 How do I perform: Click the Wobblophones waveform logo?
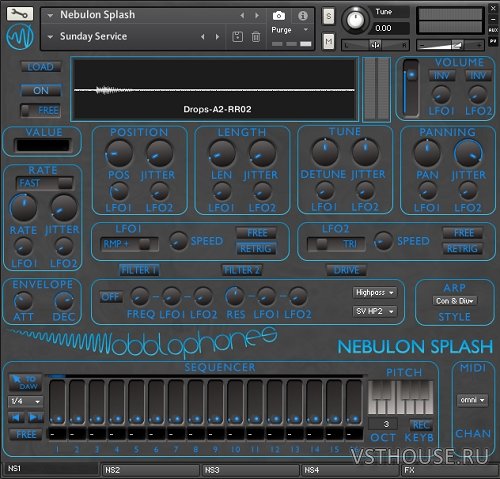pyautogui.click(x=20, y=36)
